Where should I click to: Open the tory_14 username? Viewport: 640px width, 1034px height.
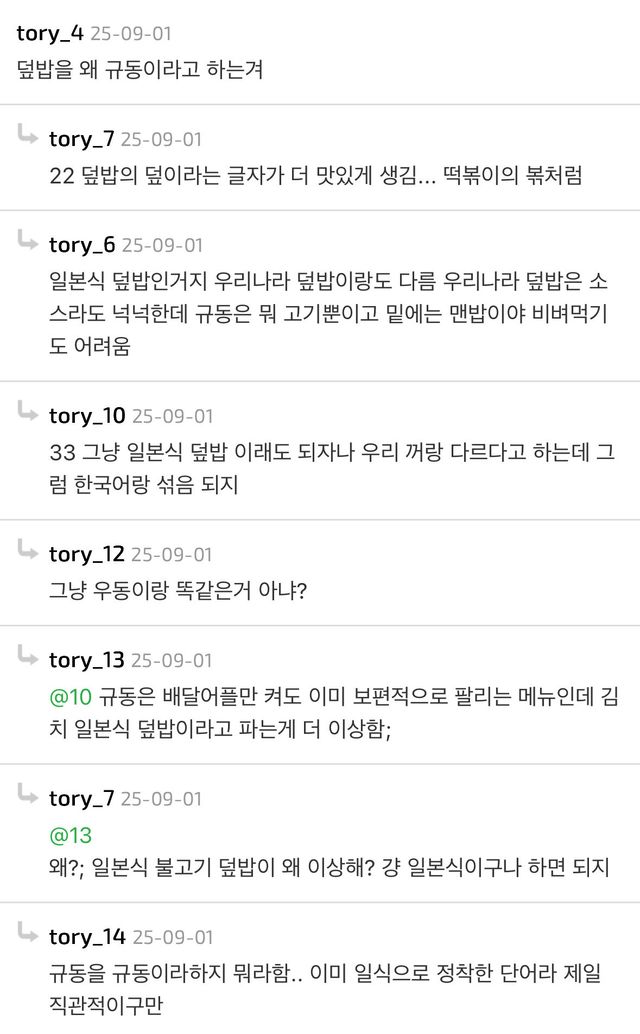coord(87,937)
